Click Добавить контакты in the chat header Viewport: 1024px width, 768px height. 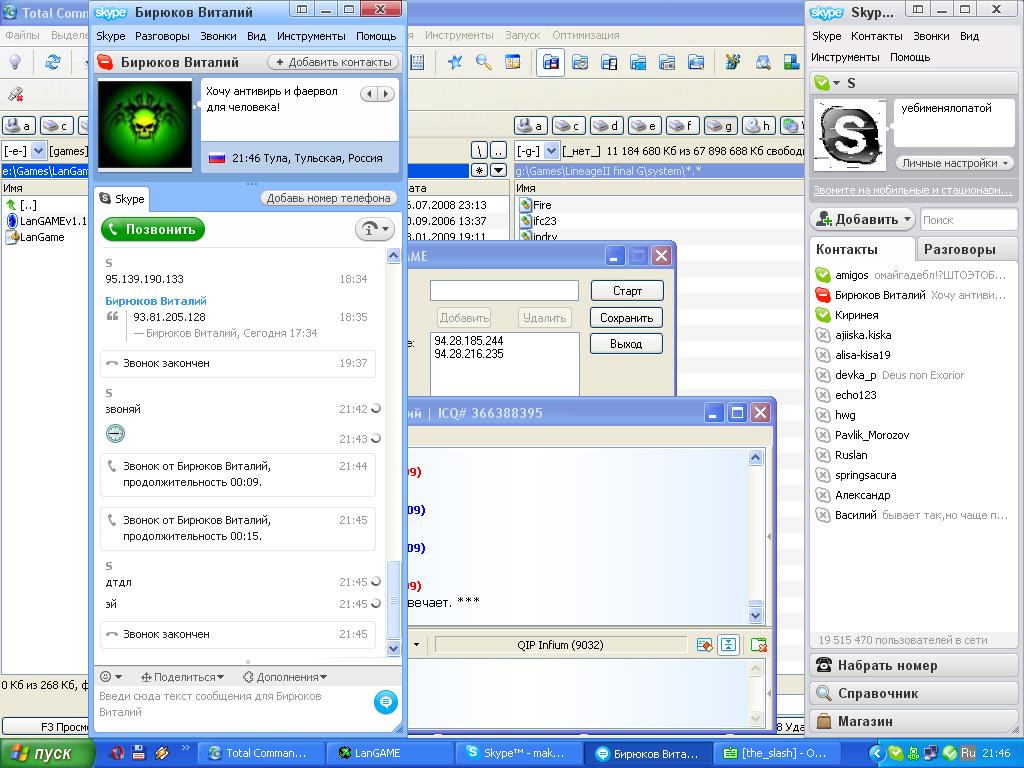tap(333, 62)
